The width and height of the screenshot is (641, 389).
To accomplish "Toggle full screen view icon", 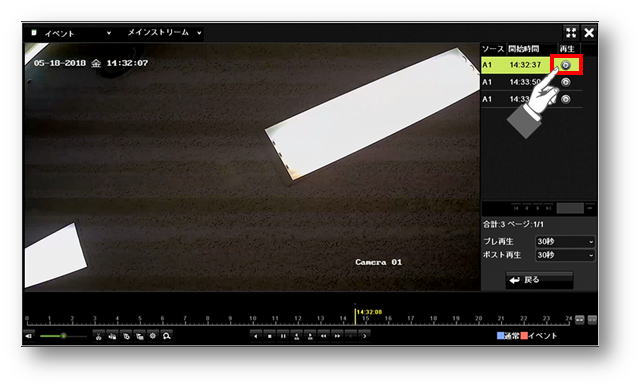I will pos(571,33).
